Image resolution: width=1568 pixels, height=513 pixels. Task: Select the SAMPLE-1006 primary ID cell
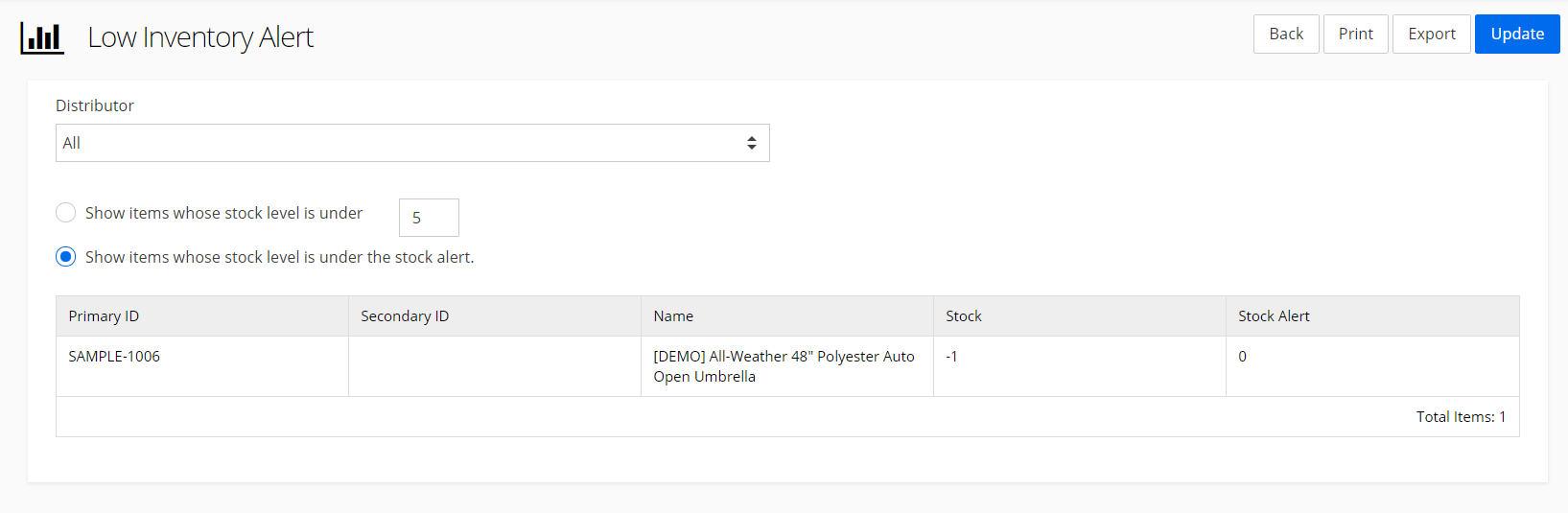tap(202, 366)
